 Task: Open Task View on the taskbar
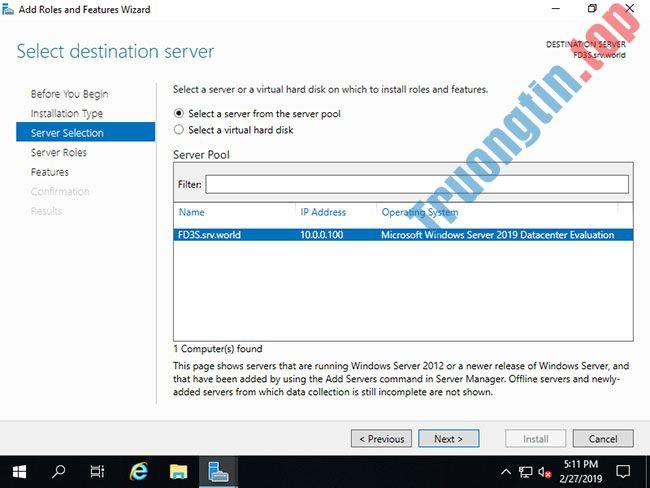coord(97,472)
